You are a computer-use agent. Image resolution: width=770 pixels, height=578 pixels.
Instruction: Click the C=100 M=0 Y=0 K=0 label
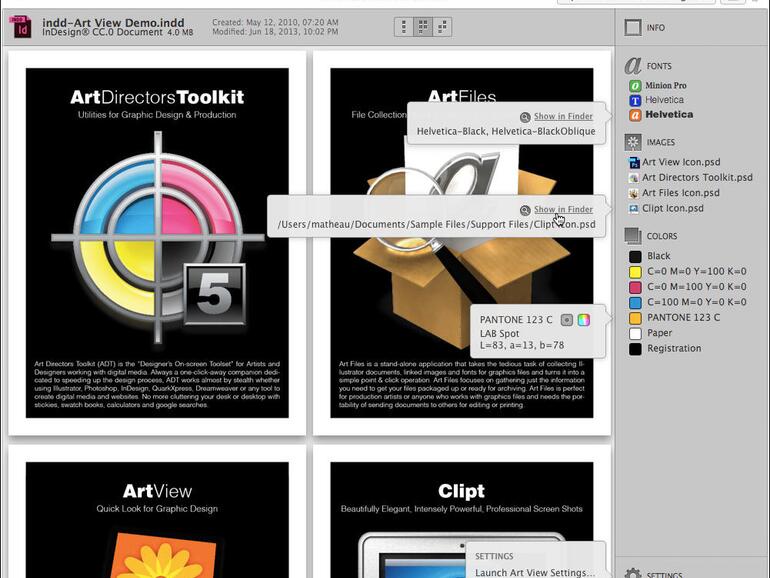697,302
